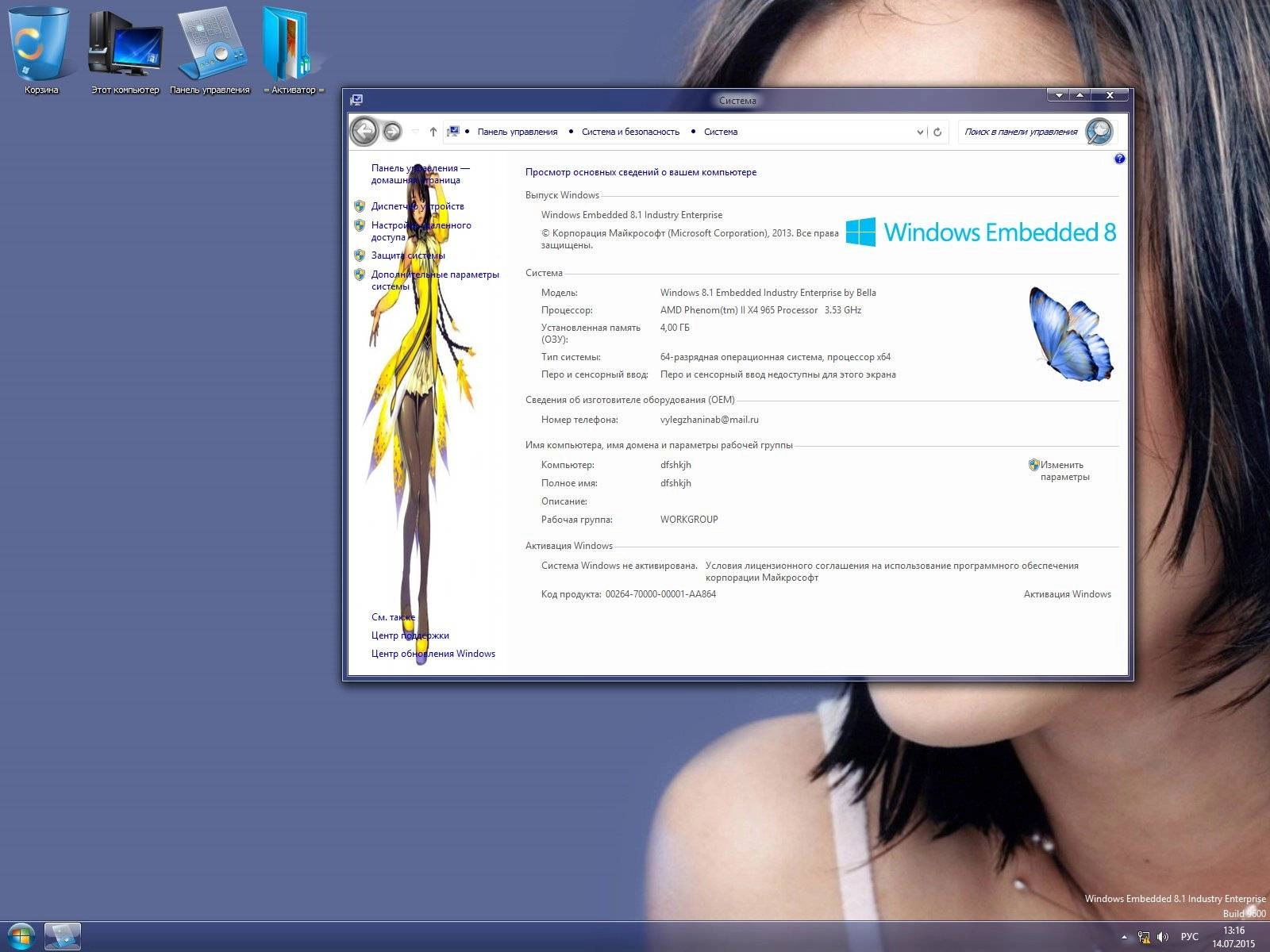Click Панель управления breadcrumb
This screenshot has width=1270, height=952.
point(518,132)
